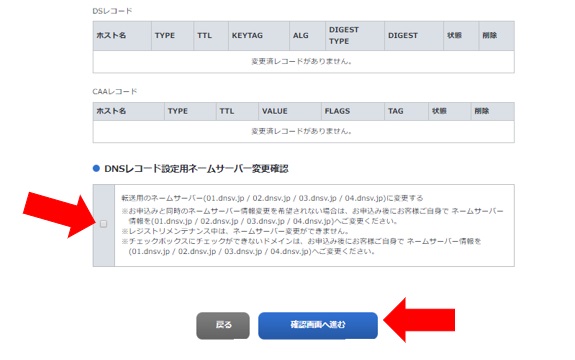
Task: Click the レジストリメンテナンス中 note line
Action: point(235,231)
